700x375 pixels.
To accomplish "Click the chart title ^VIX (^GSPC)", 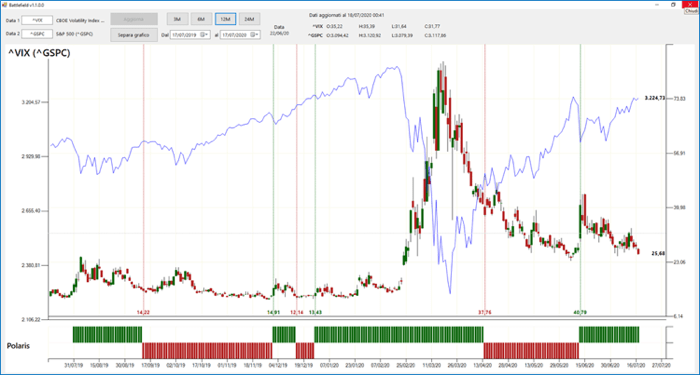I will click(x=39, y=53).
